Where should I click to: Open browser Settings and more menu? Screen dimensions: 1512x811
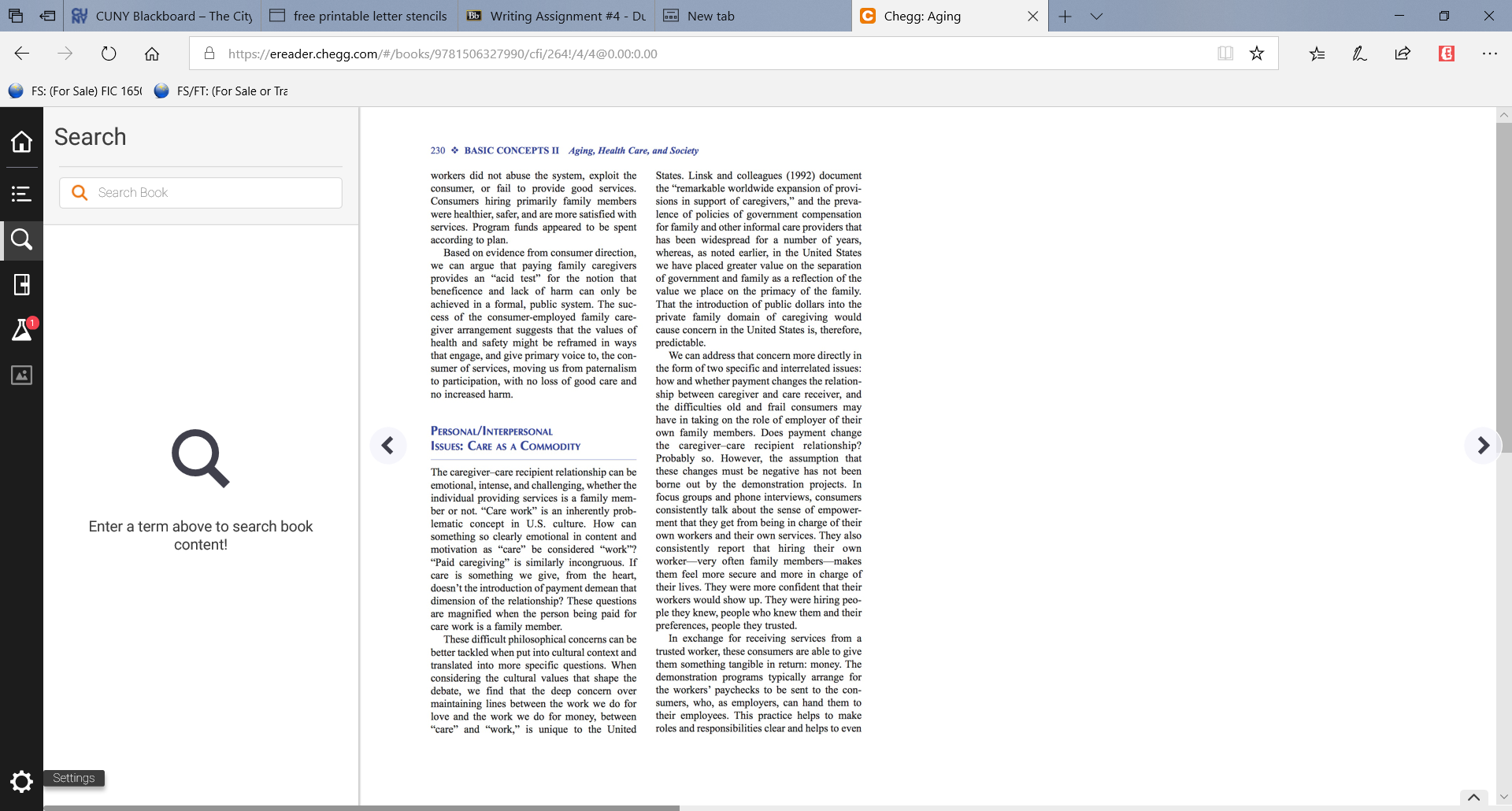point(1489,54)
